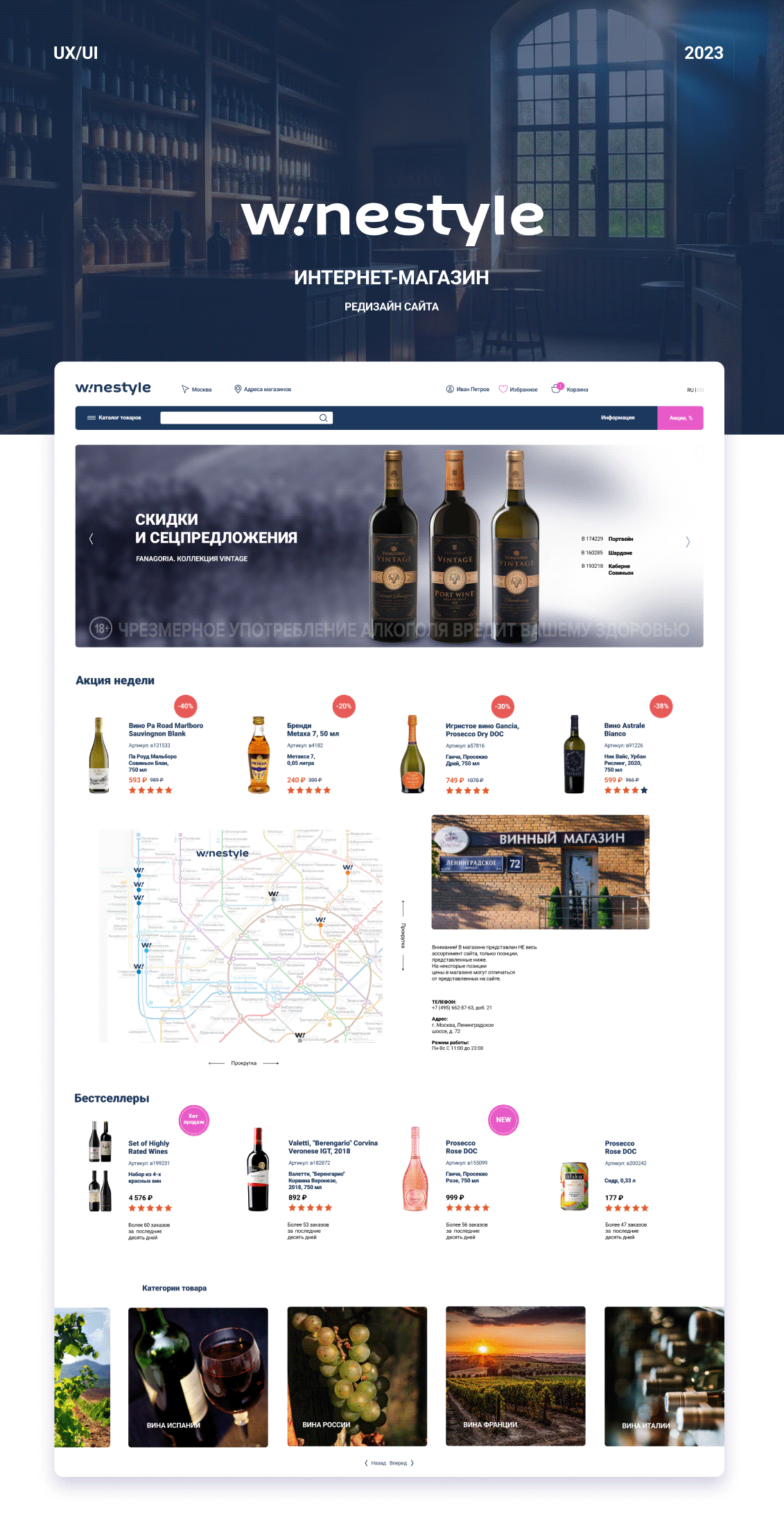Open the Вина Франции category card
The image size is (784, 1531).
[x=515, y=1376]
